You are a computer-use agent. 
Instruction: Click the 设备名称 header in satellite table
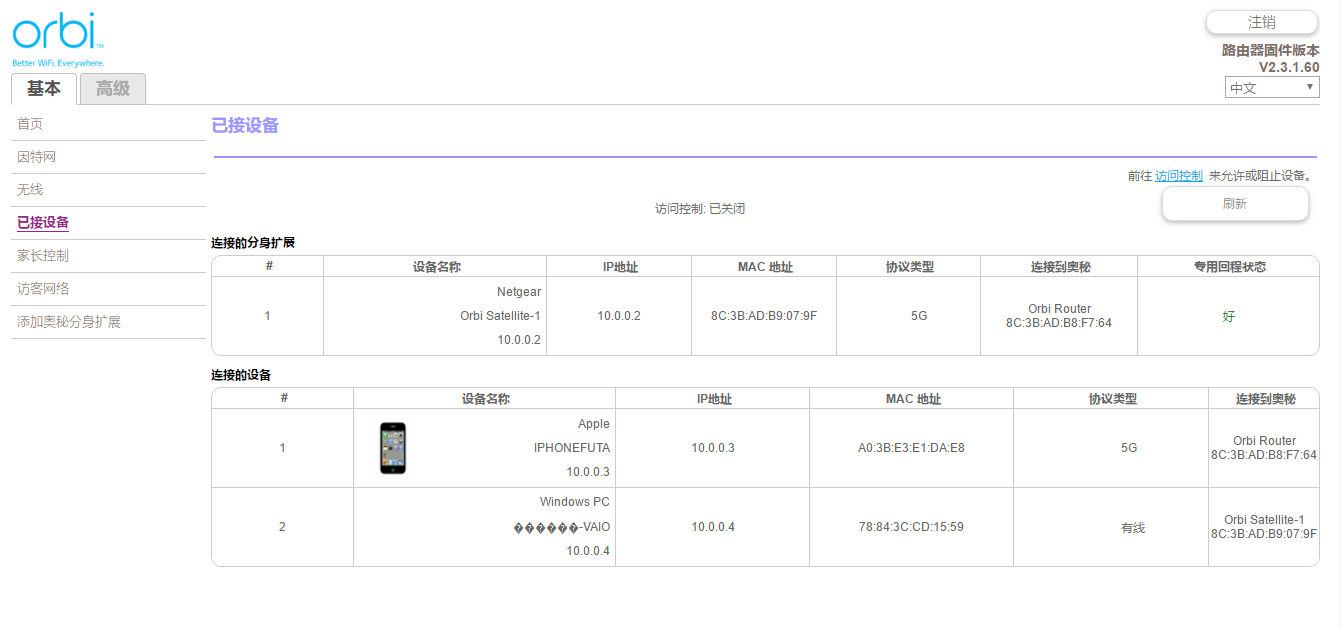(436, 267)
